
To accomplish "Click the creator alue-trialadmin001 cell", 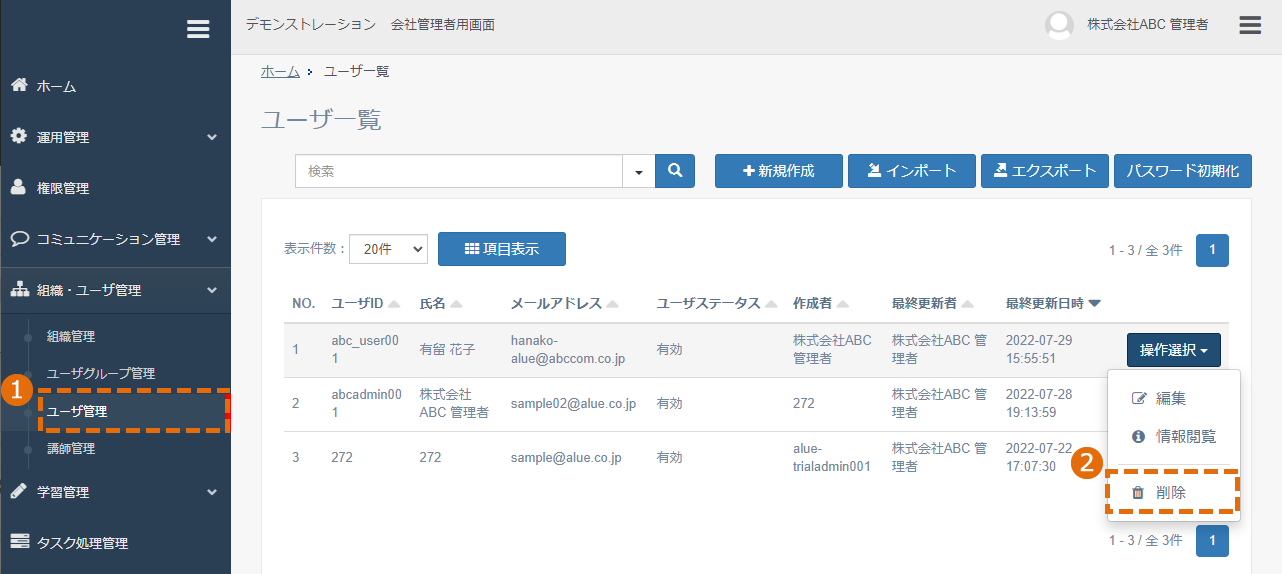I will tap(832, 457).
